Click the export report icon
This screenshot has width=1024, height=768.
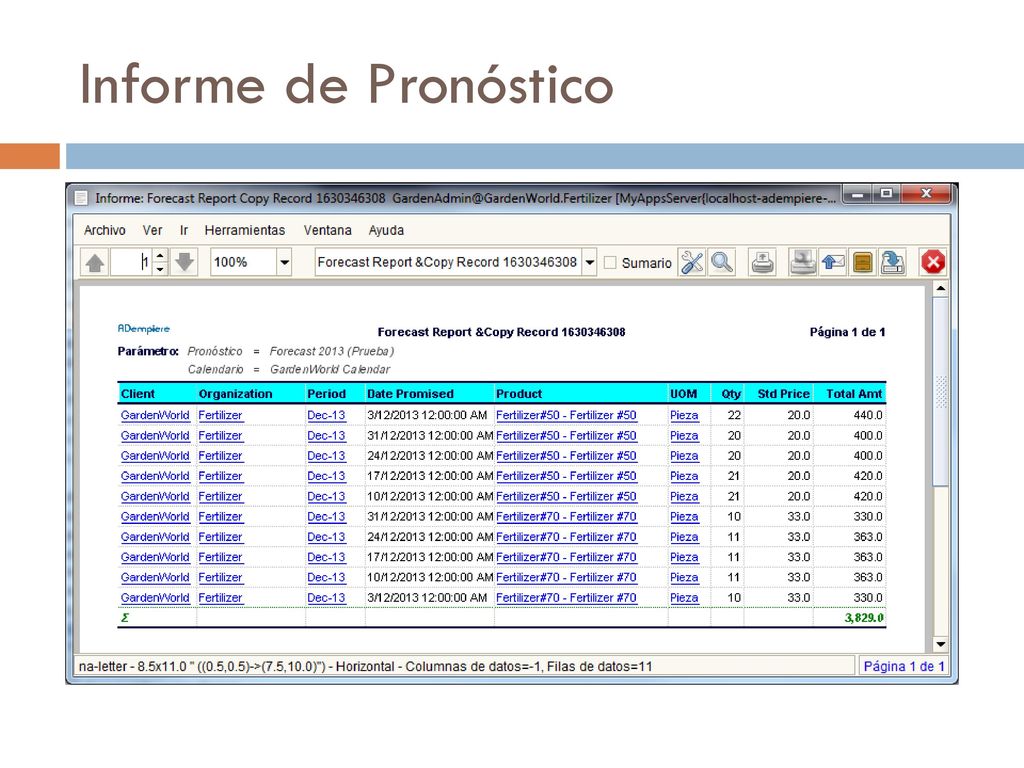coord(893,263)
